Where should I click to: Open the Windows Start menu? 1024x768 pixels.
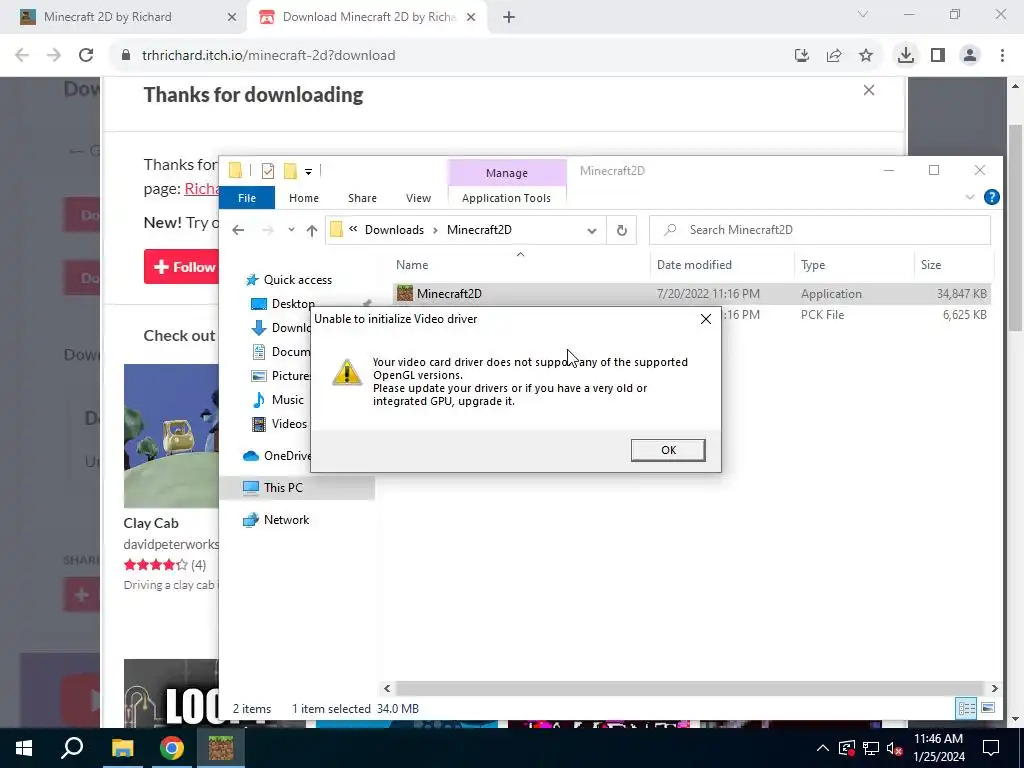coord(24,748)
